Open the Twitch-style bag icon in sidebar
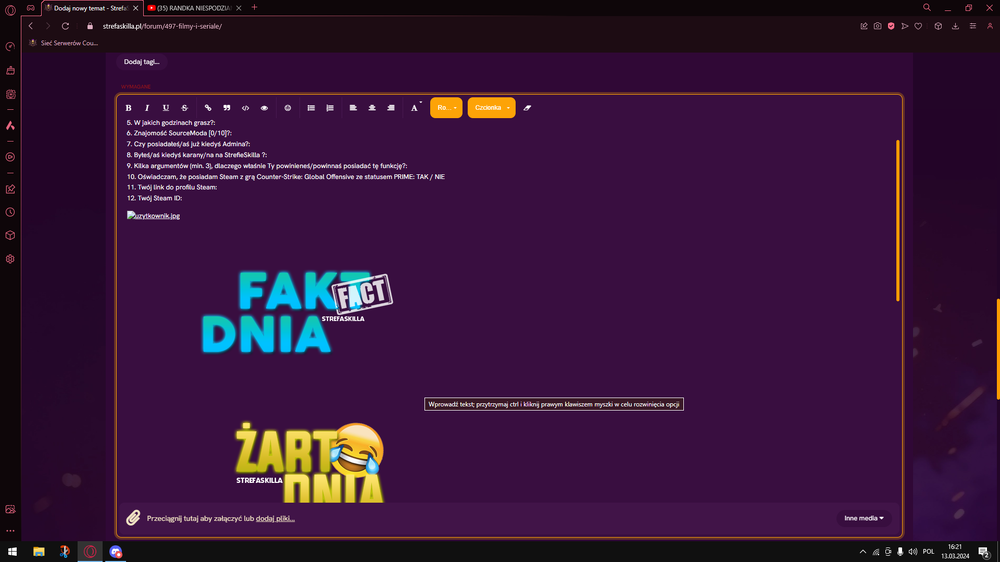Image resolution: width=1000 pixels, height=562 pixels. pos(10,71)
